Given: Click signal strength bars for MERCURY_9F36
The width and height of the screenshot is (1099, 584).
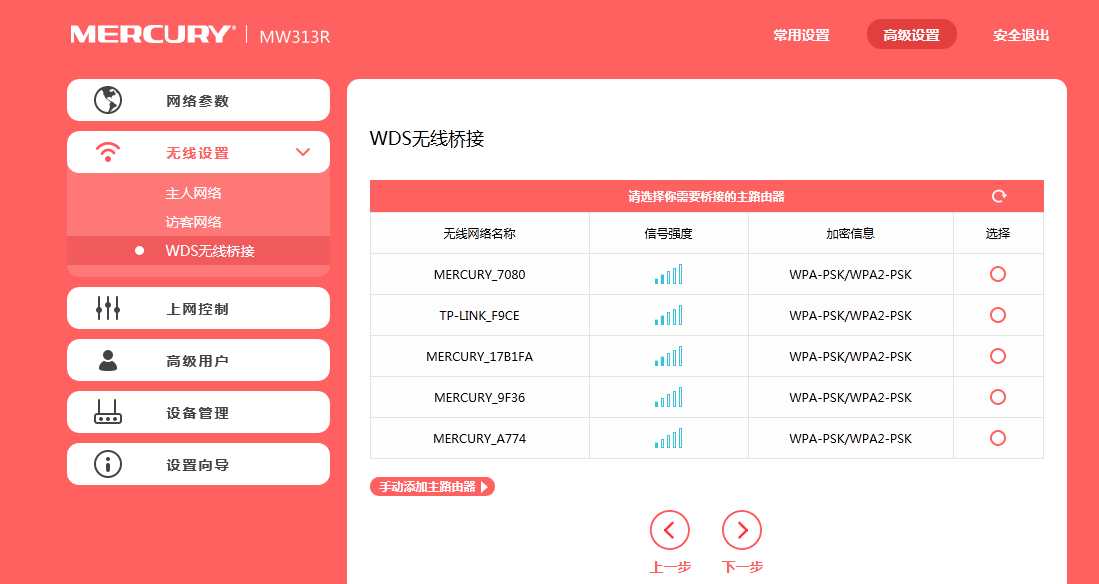Looking at the screenshot, I should pos(669,398).
